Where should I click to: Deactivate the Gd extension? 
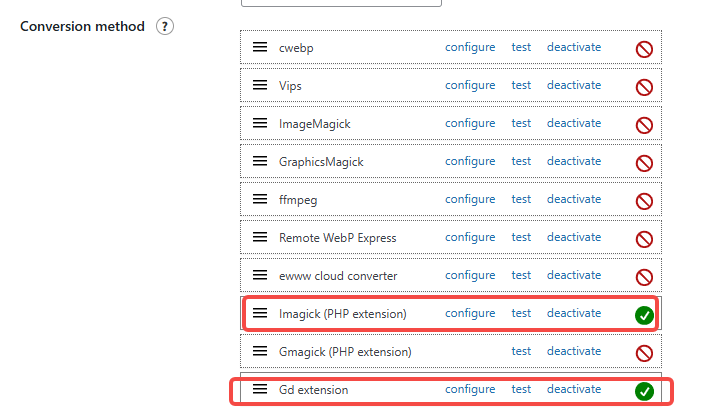pyautogui.click(x=574, y=389)
